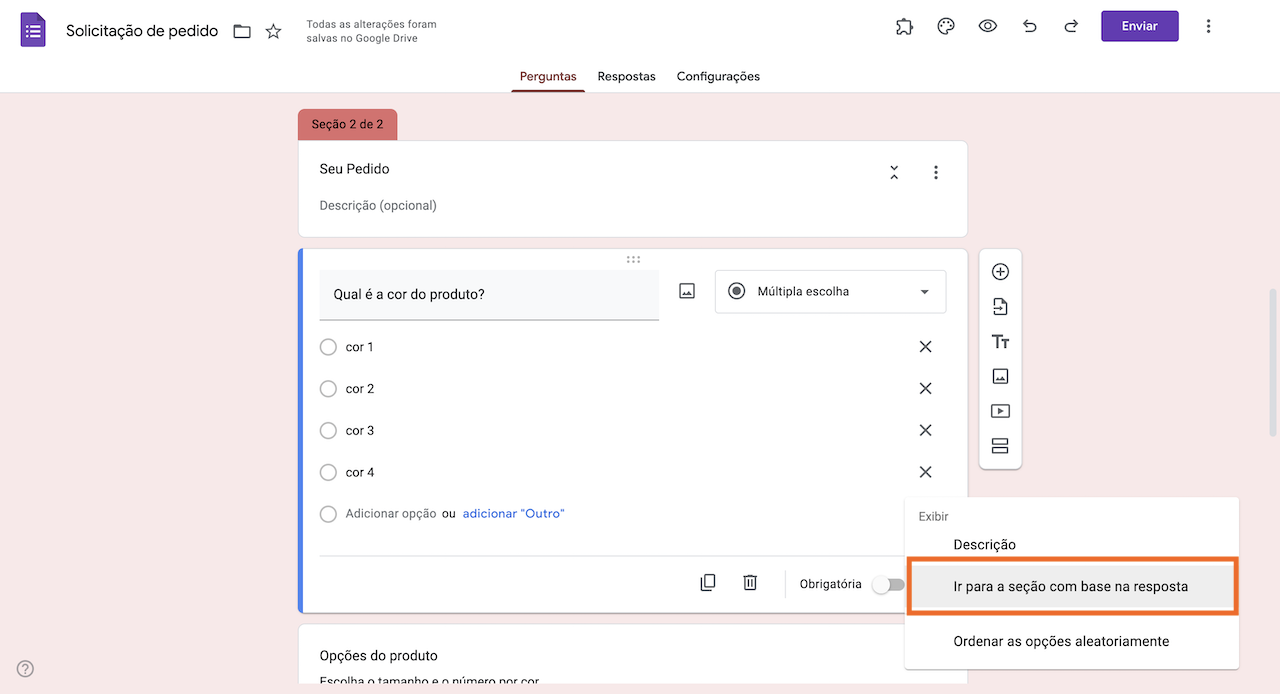Select the 'cor 3' radio option
Viewport: 1280px width, 694px height.
point(328,431)
